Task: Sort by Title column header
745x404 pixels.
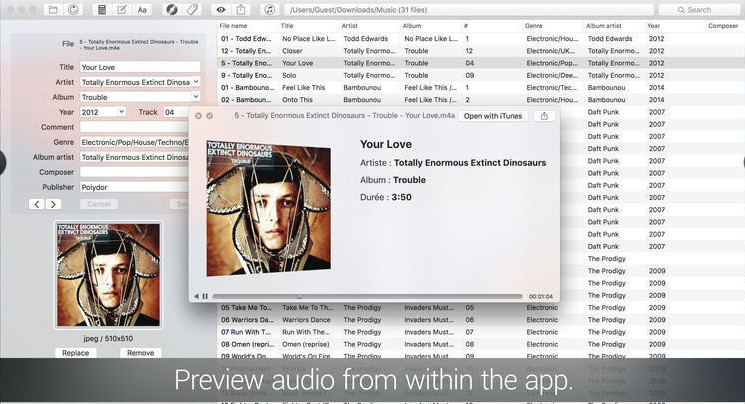Action: point(287,26)
